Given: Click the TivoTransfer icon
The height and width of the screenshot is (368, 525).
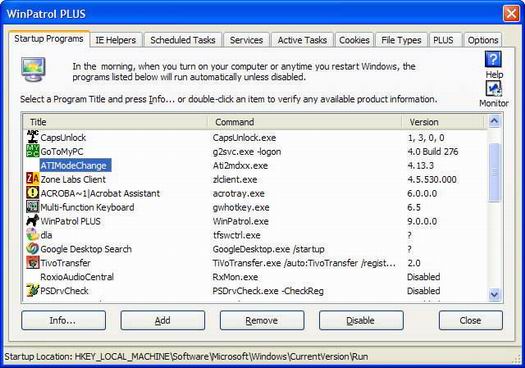Looking at the screenshot, I should pos(32,263).
